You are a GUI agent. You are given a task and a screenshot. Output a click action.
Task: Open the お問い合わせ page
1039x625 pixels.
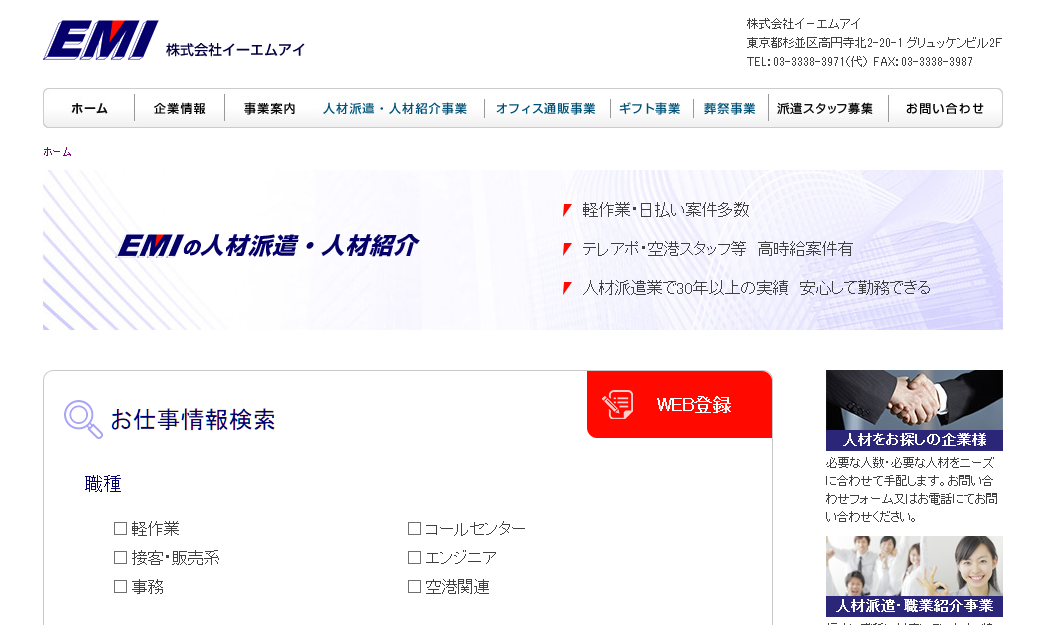point(944,107)
